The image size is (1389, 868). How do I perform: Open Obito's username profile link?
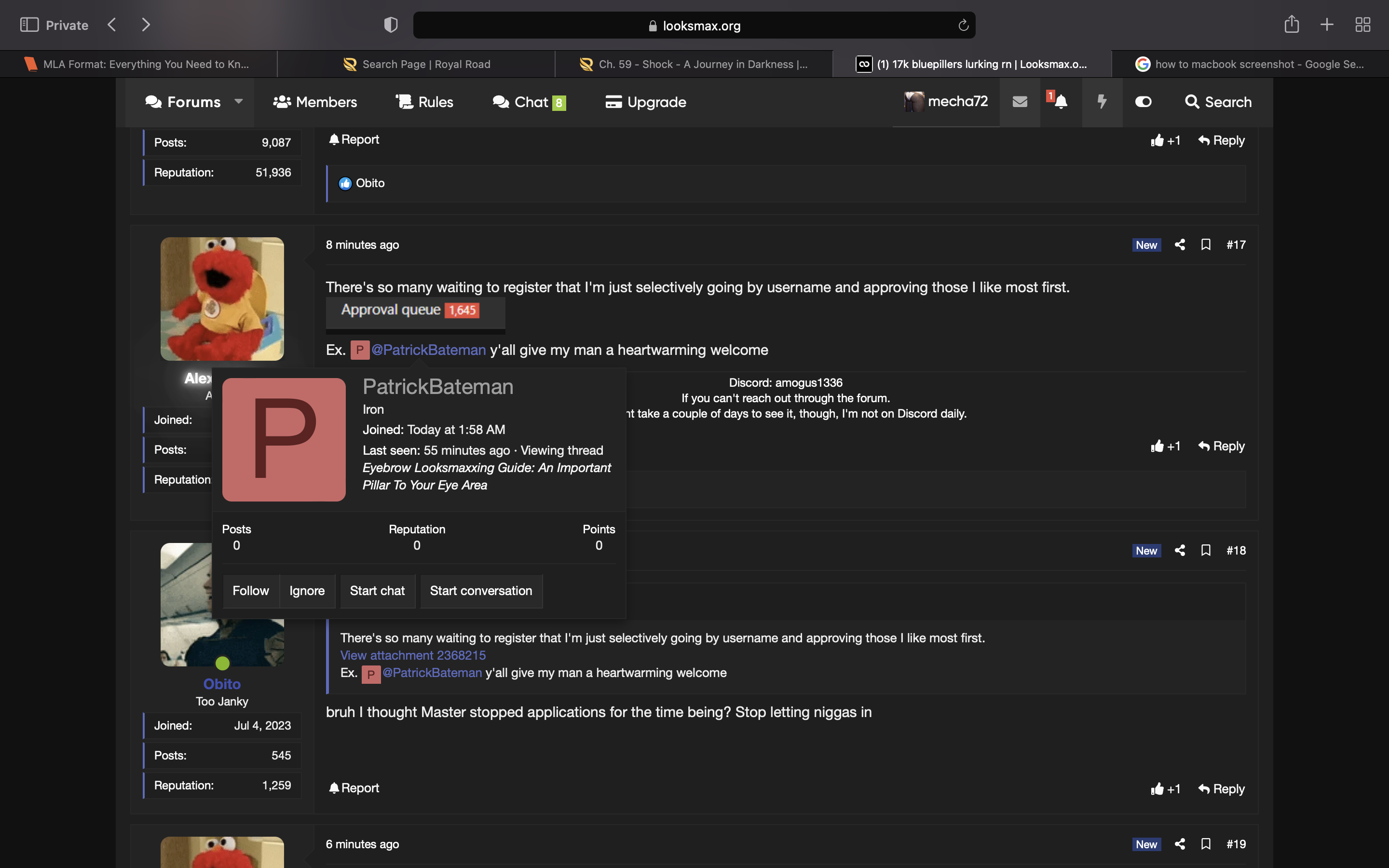222,684
